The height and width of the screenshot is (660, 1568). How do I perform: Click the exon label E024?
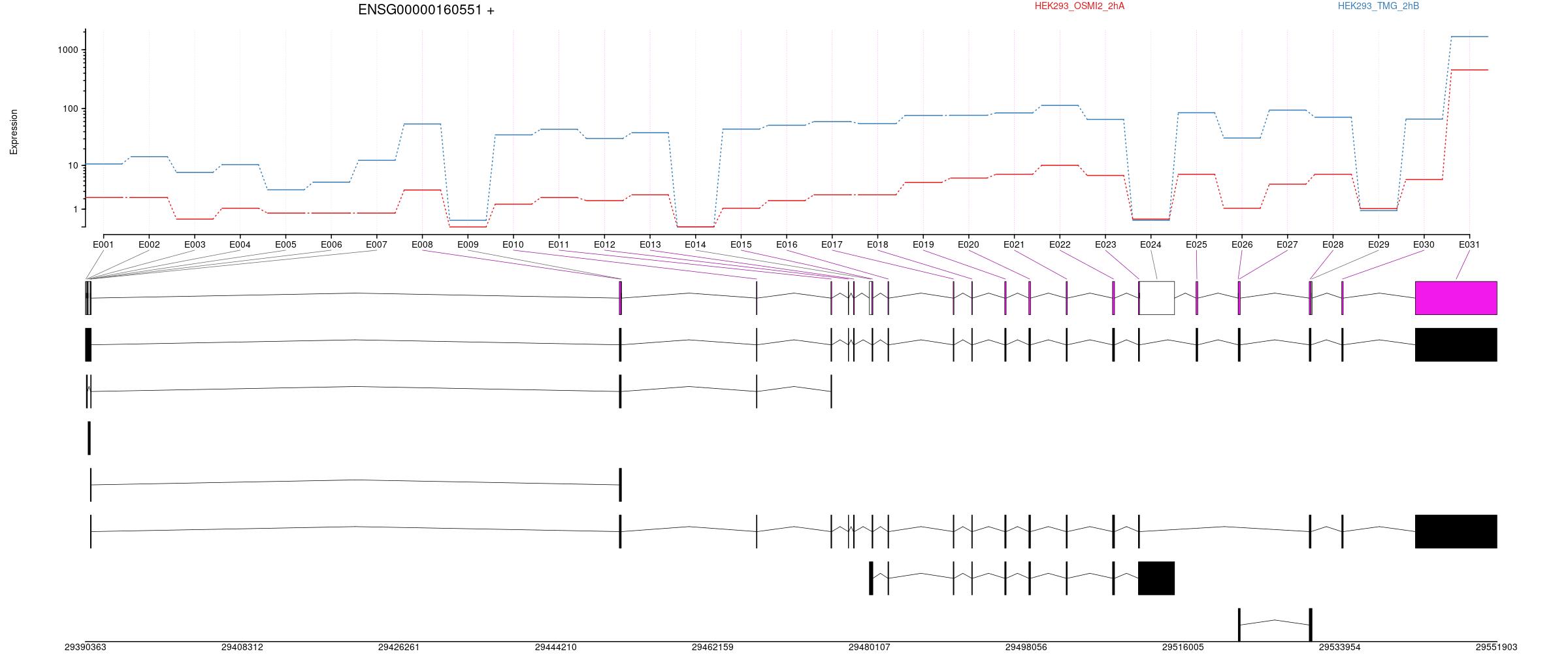(1151, 245)
